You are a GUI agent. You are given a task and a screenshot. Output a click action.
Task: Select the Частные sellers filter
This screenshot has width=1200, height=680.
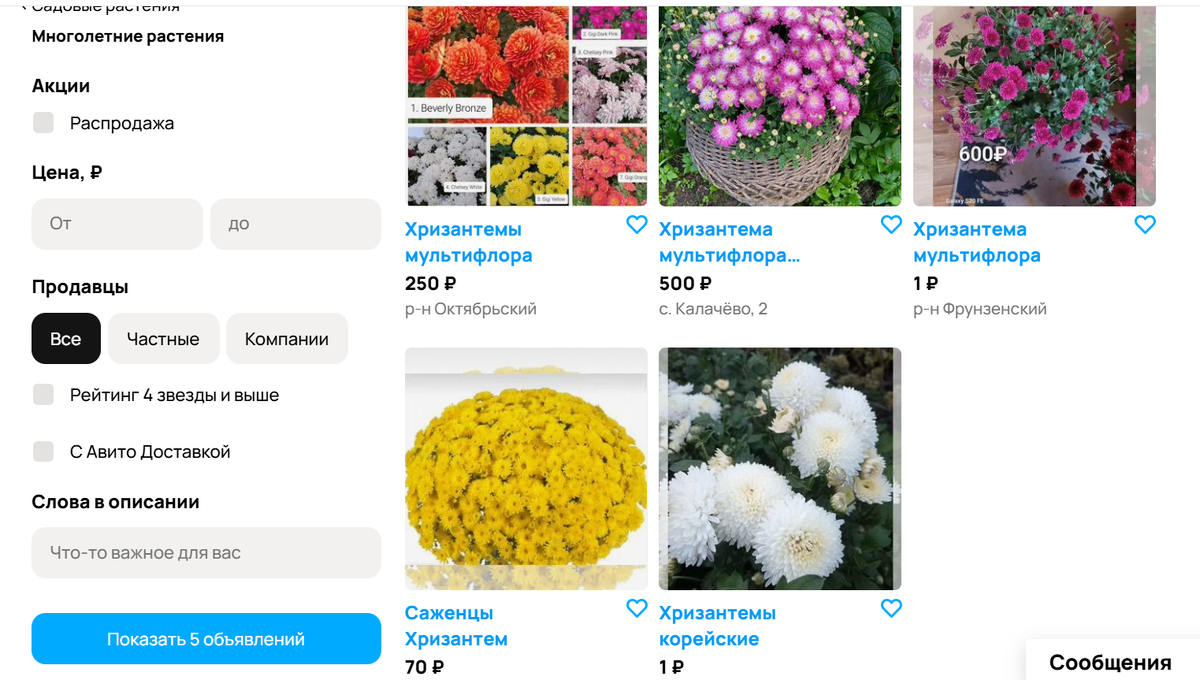[x=163, y=338]
